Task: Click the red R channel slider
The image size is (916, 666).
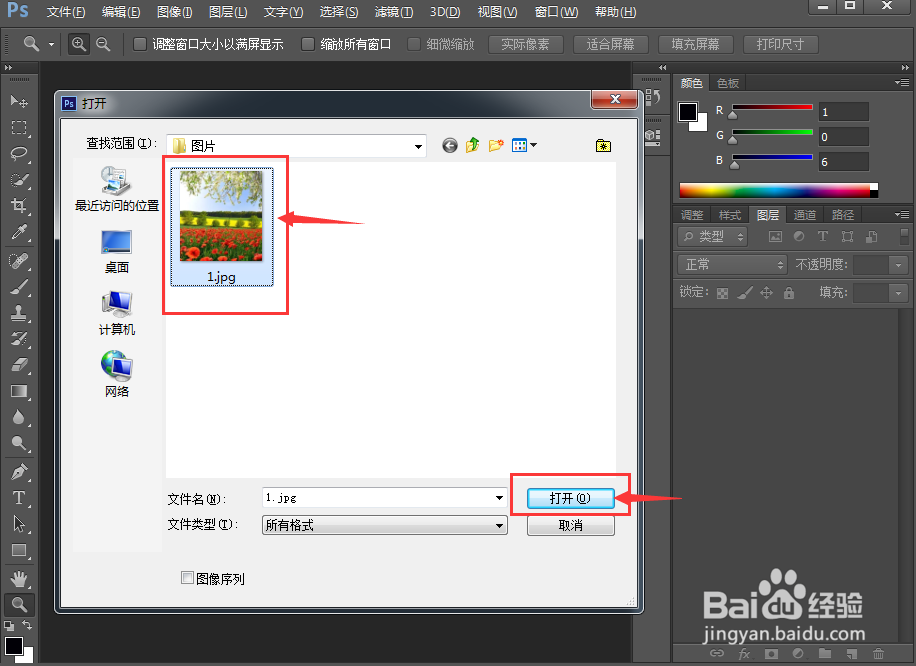Action: (772, 108)
